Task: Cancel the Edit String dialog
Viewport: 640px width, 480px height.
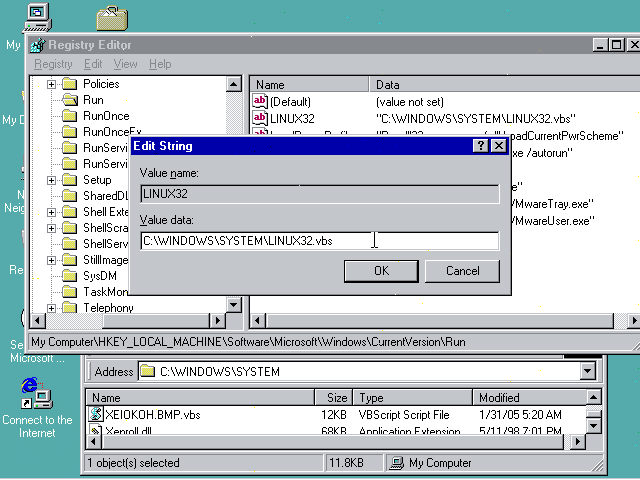Action: [462, 271]
